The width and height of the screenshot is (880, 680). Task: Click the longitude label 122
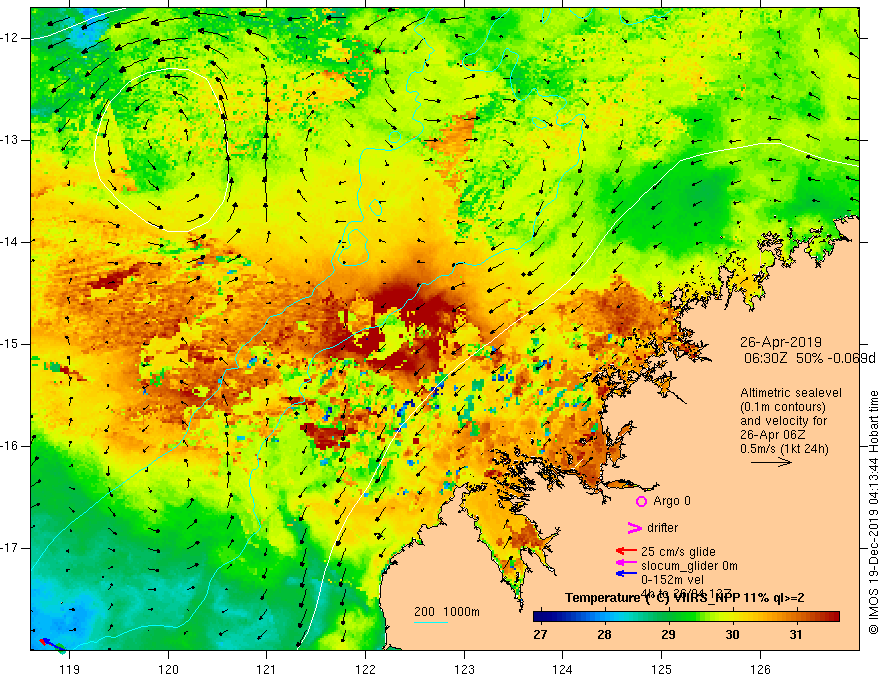click(x=365, y=669)
